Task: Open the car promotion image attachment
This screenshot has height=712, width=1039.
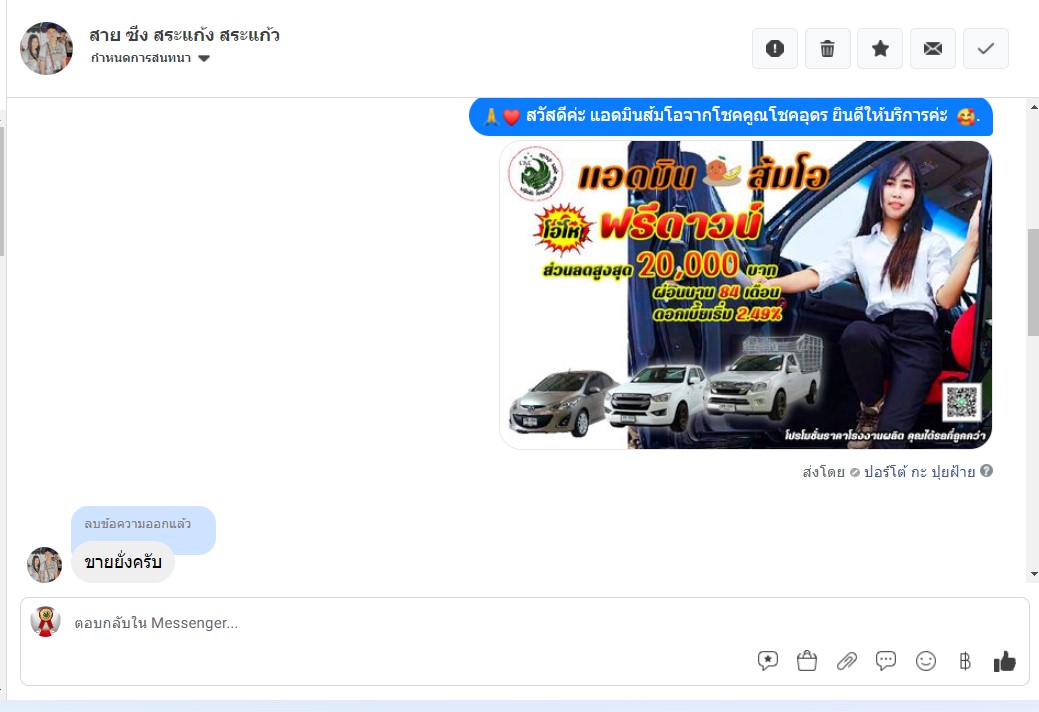Action: [x=745, y=295]
